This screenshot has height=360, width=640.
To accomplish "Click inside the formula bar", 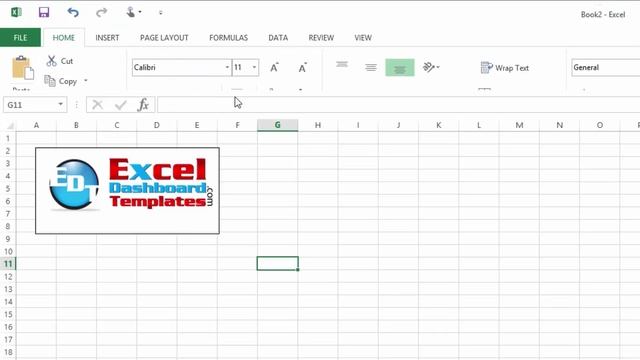I will click(x=398, y=105).
